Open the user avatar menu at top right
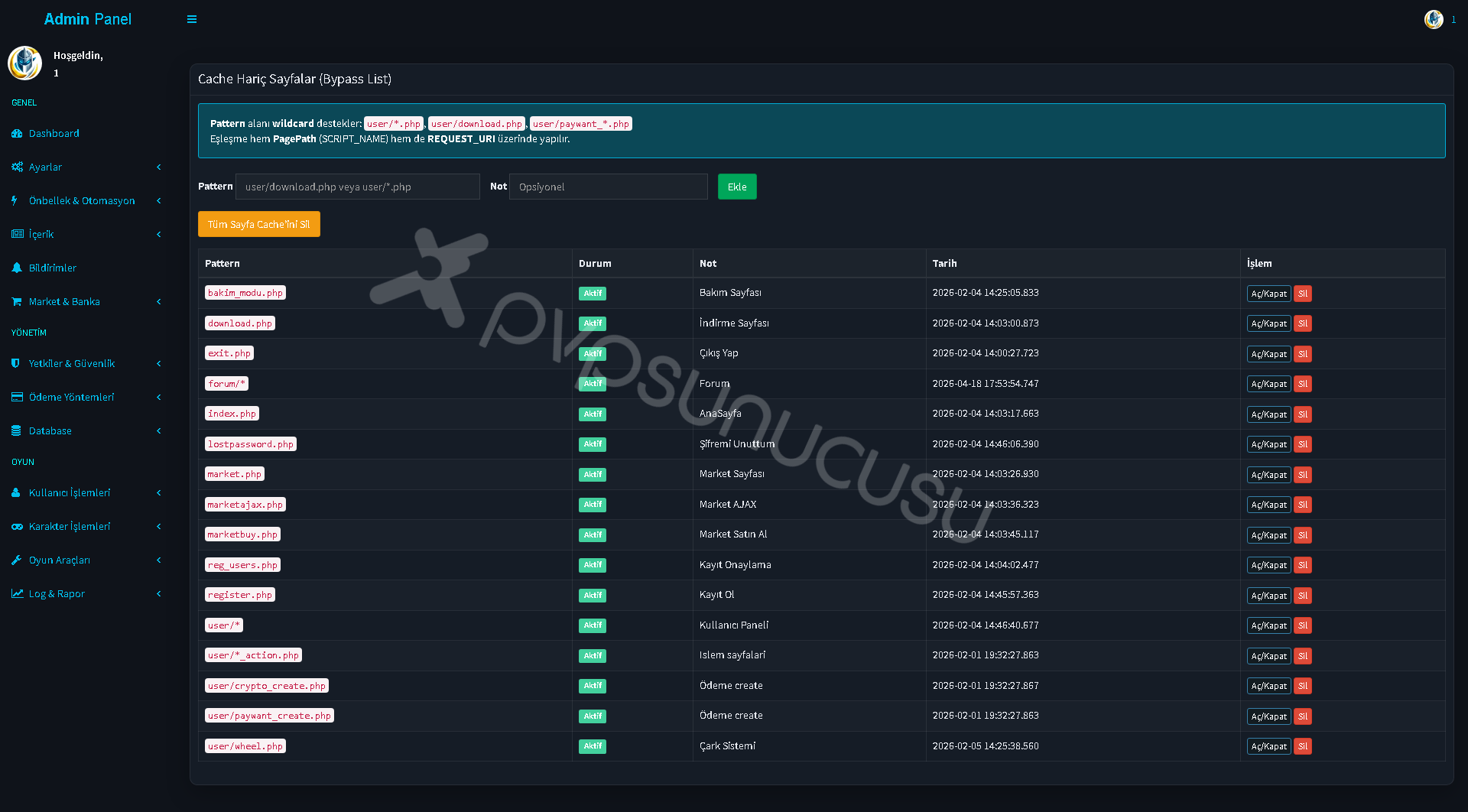 point(1434,19)
